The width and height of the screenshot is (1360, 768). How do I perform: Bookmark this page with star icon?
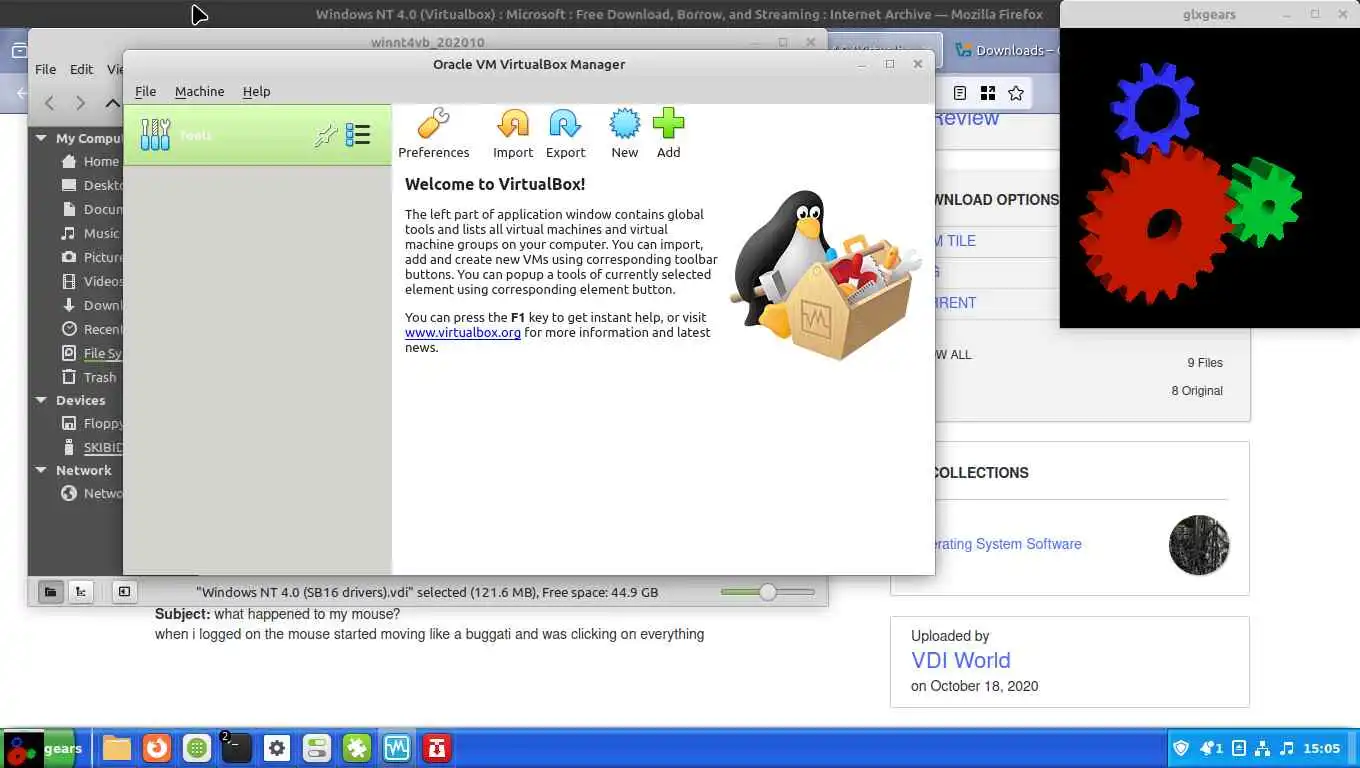coord(1016,93)
